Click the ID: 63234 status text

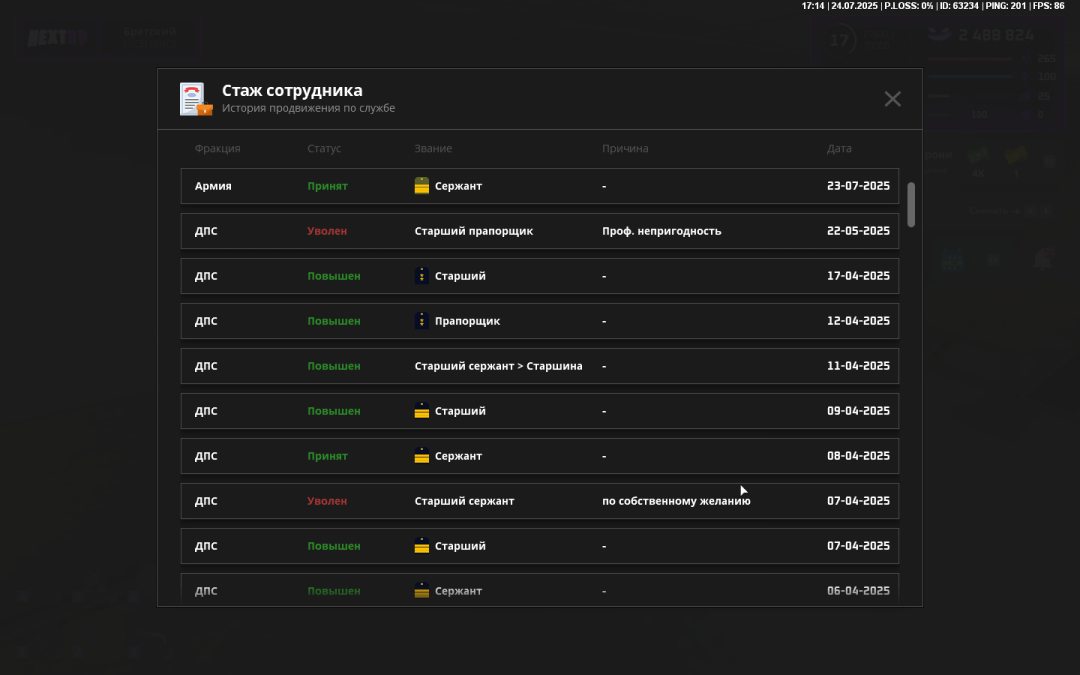[x=959, y=6]
